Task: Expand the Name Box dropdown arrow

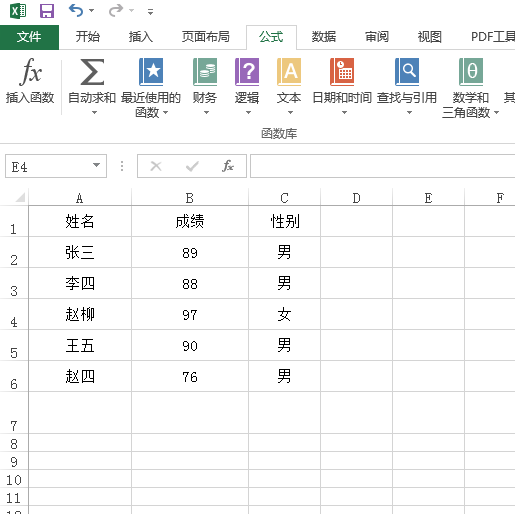Action: click(96, 165)
